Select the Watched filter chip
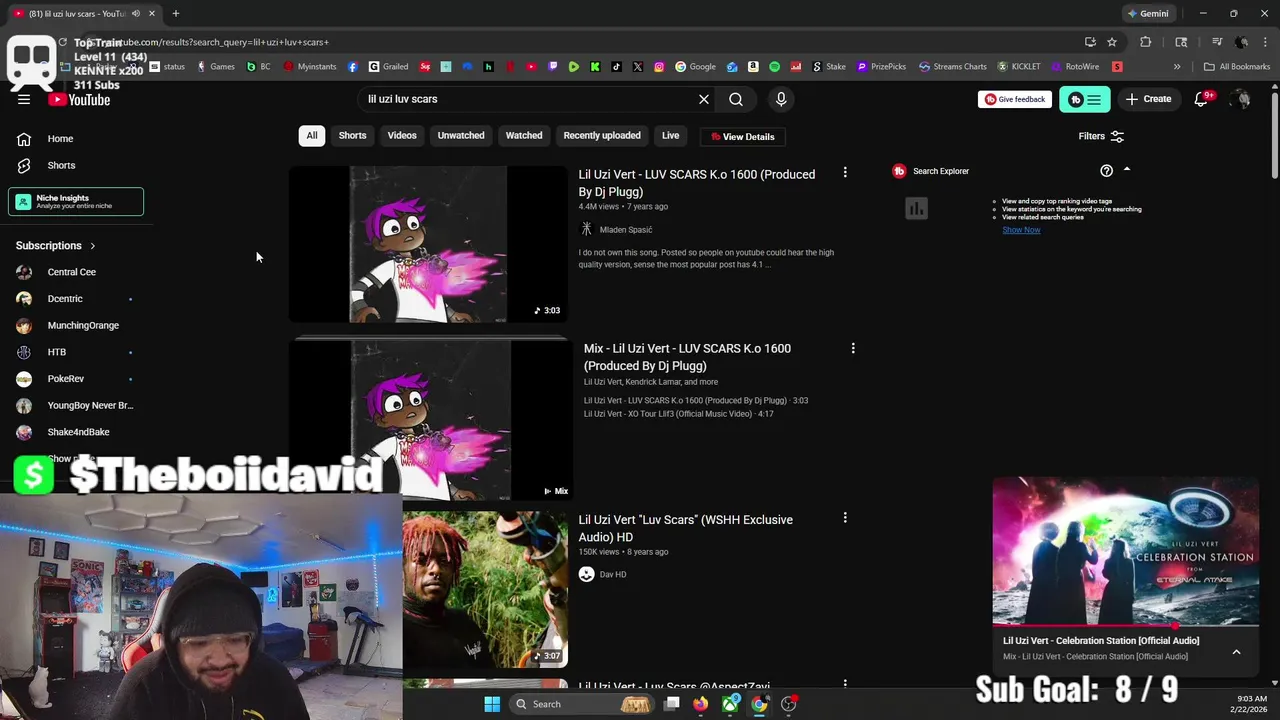The height and width of the screenshot is (720, 1280). pos(524,136)
